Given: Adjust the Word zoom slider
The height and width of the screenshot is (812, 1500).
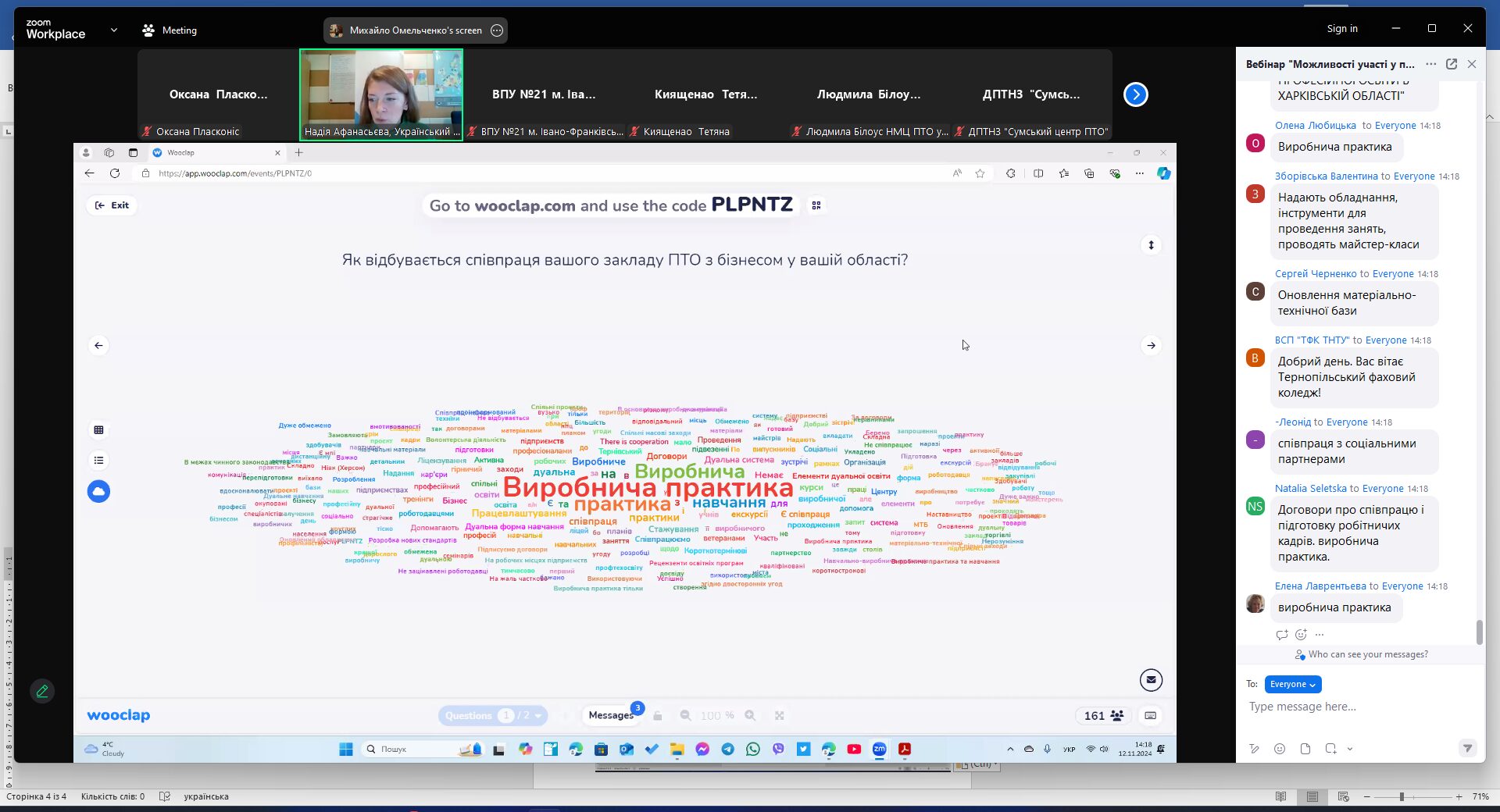Looking at the screenshot, I should (1402, 796).
